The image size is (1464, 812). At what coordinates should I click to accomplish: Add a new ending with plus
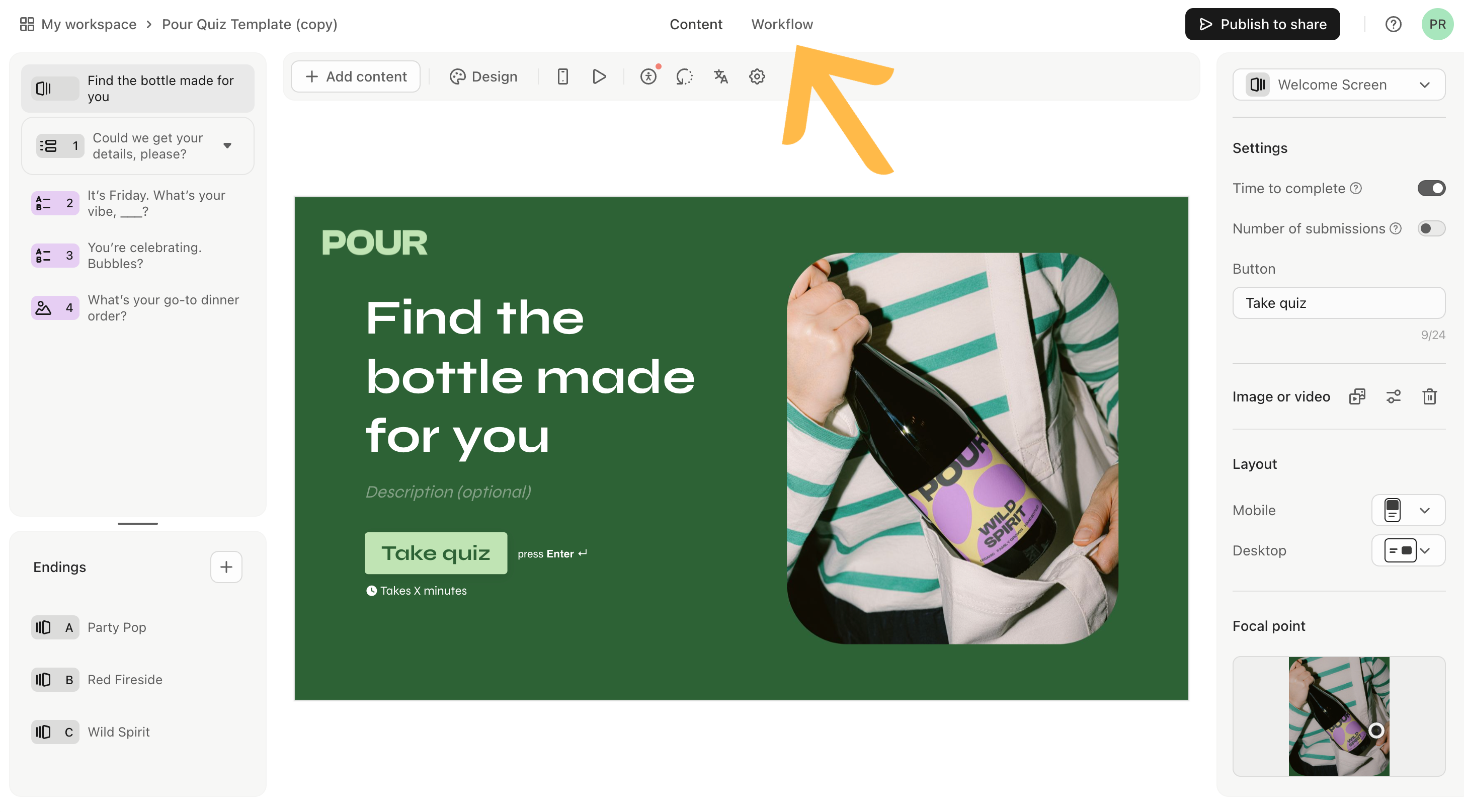click(226, 566)
